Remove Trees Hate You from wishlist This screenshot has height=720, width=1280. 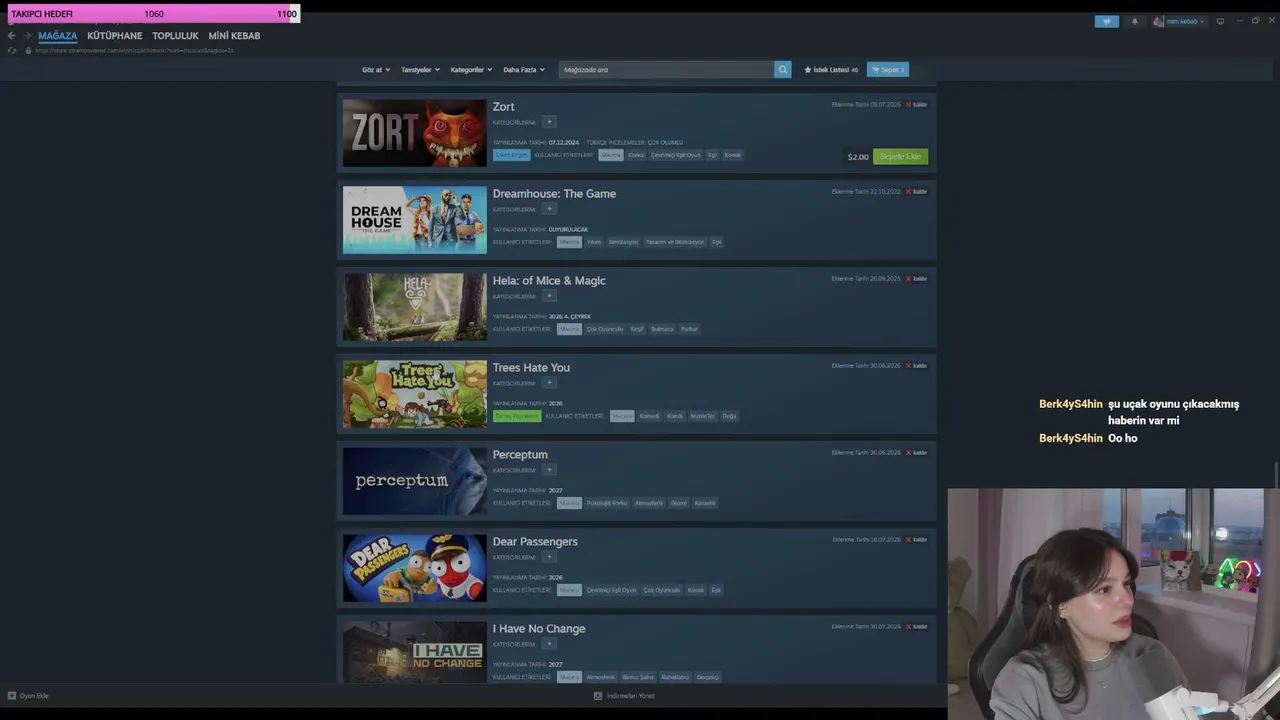click(x=916, y=366)
